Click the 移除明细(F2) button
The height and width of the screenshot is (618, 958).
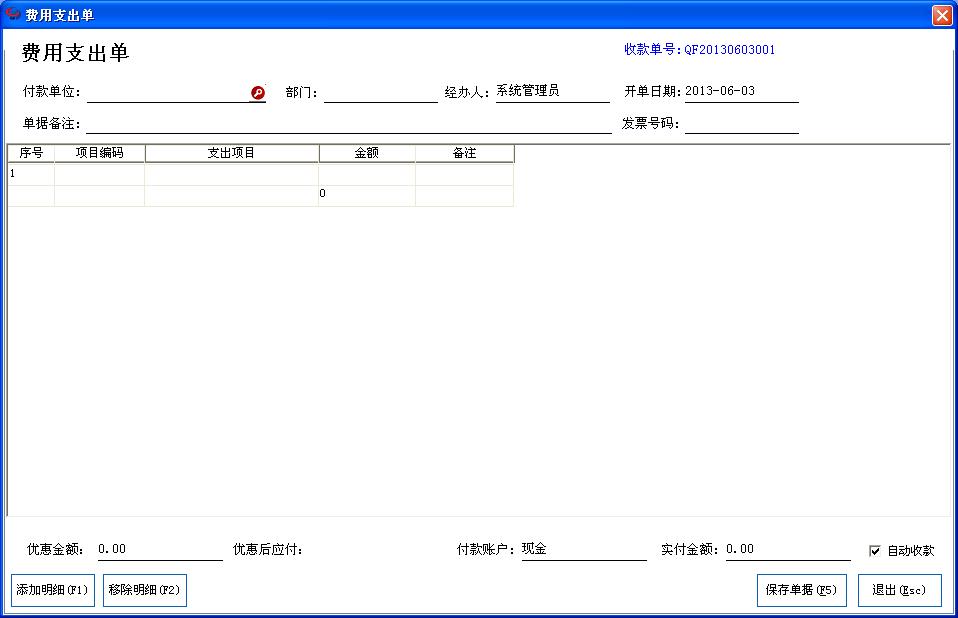click(x=144, y=590)
